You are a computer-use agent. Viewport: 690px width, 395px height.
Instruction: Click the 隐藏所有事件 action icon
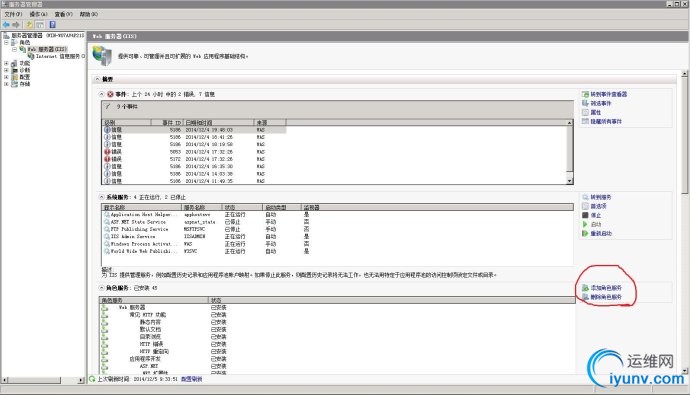tap(585, 121)
